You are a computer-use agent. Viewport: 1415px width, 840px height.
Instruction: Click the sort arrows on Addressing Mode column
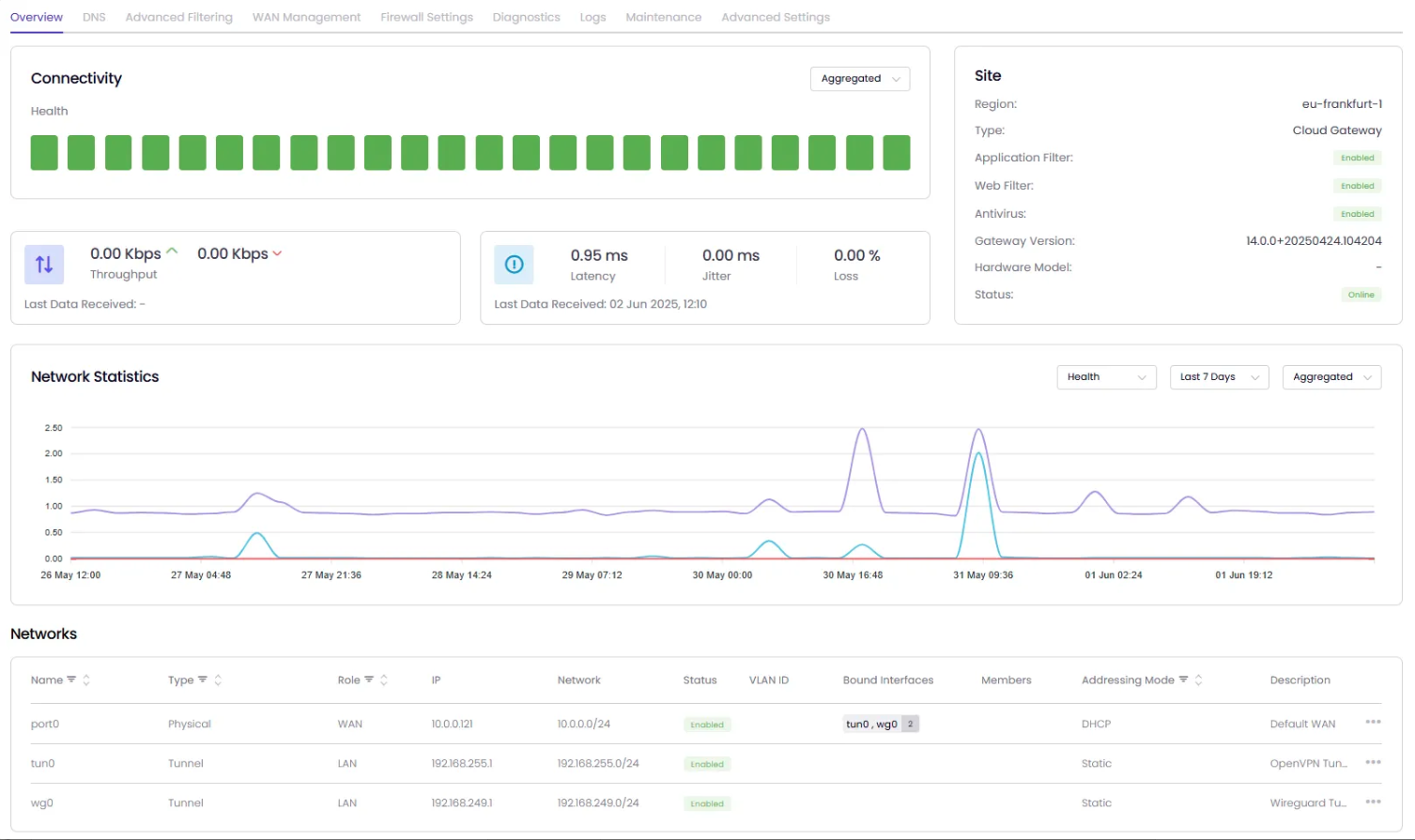(1198, 680)
